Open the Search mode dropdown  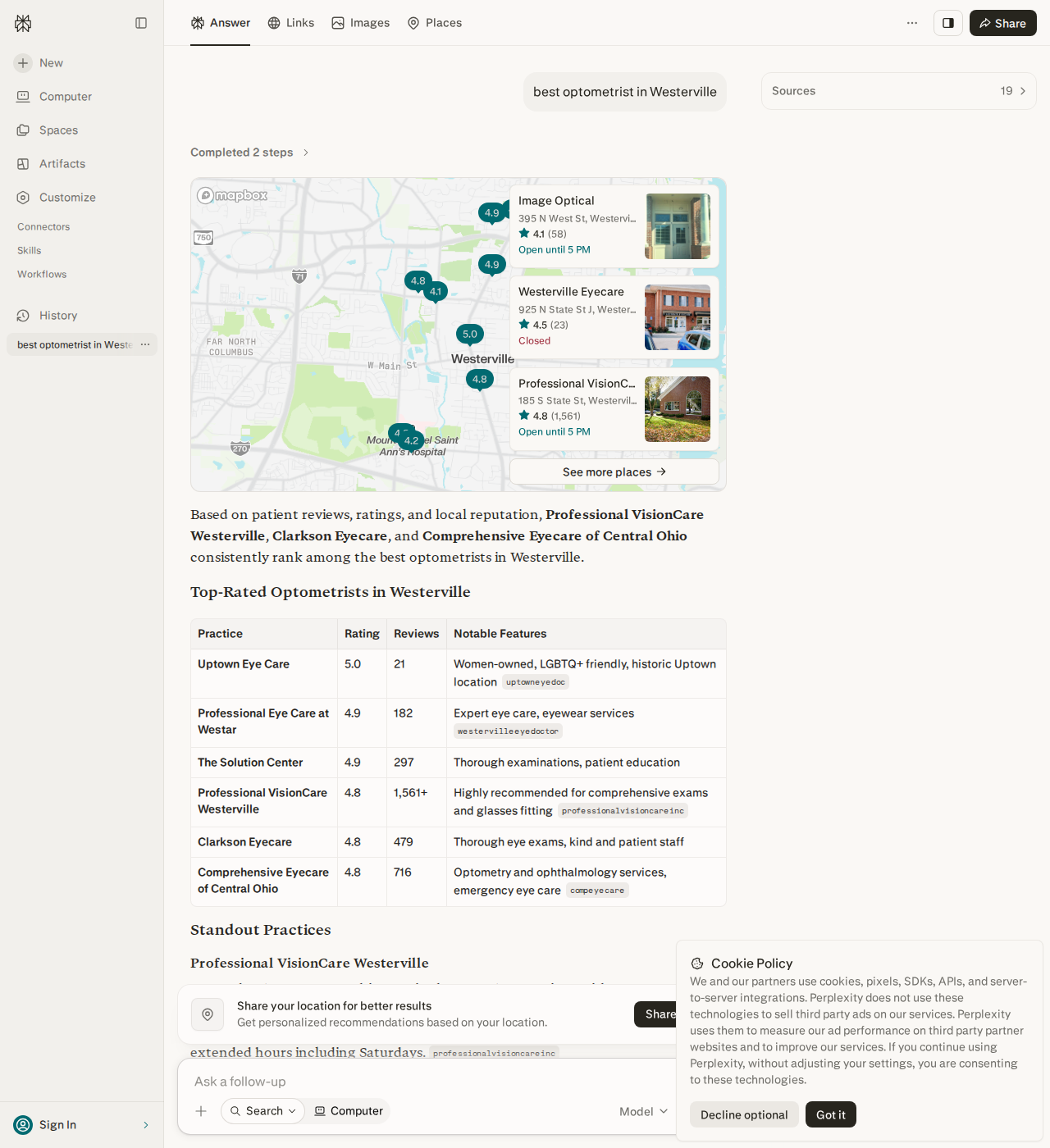click(262, 1111)
